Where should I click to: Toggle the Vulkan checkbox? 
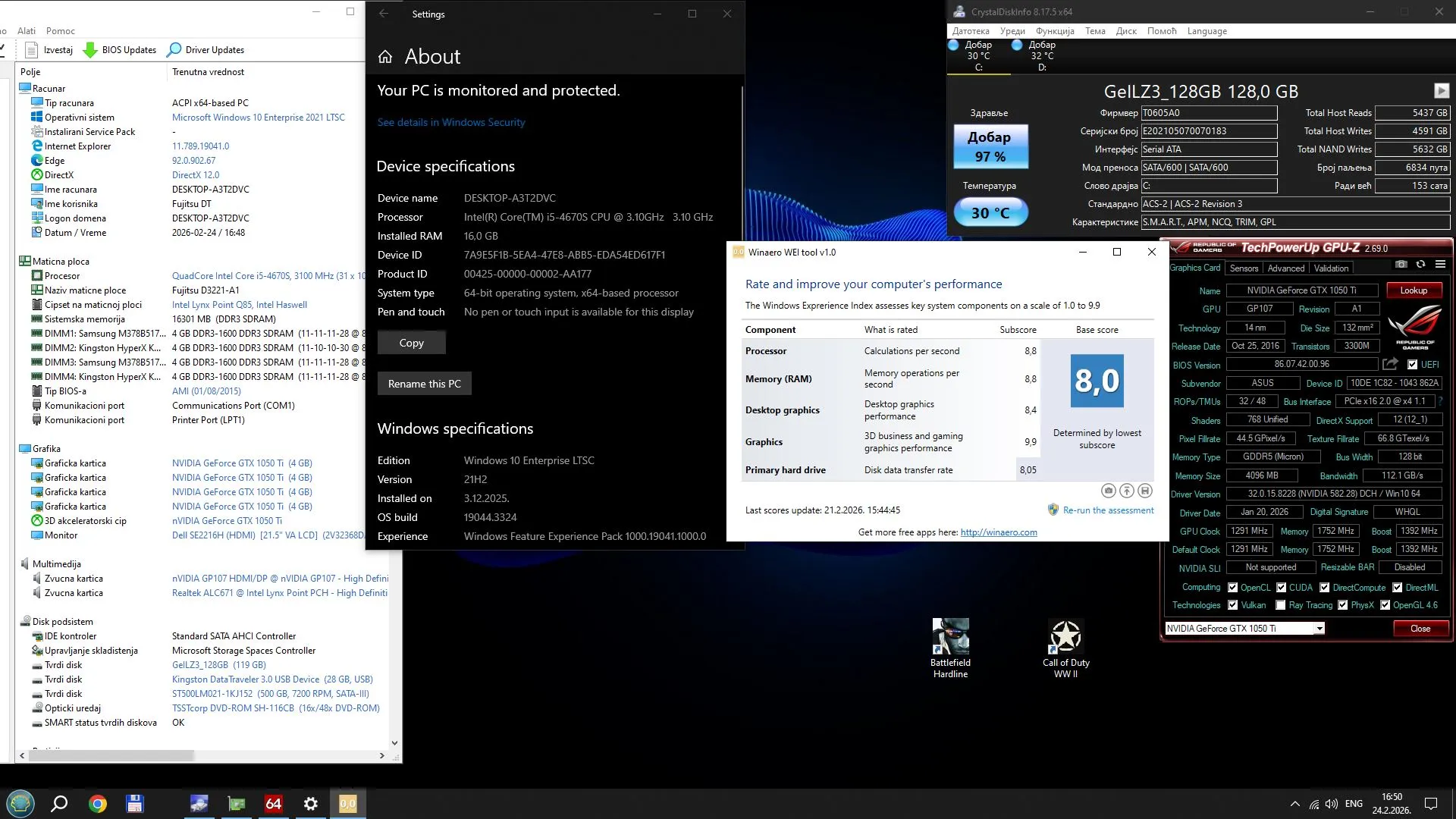click(1233, 605)
